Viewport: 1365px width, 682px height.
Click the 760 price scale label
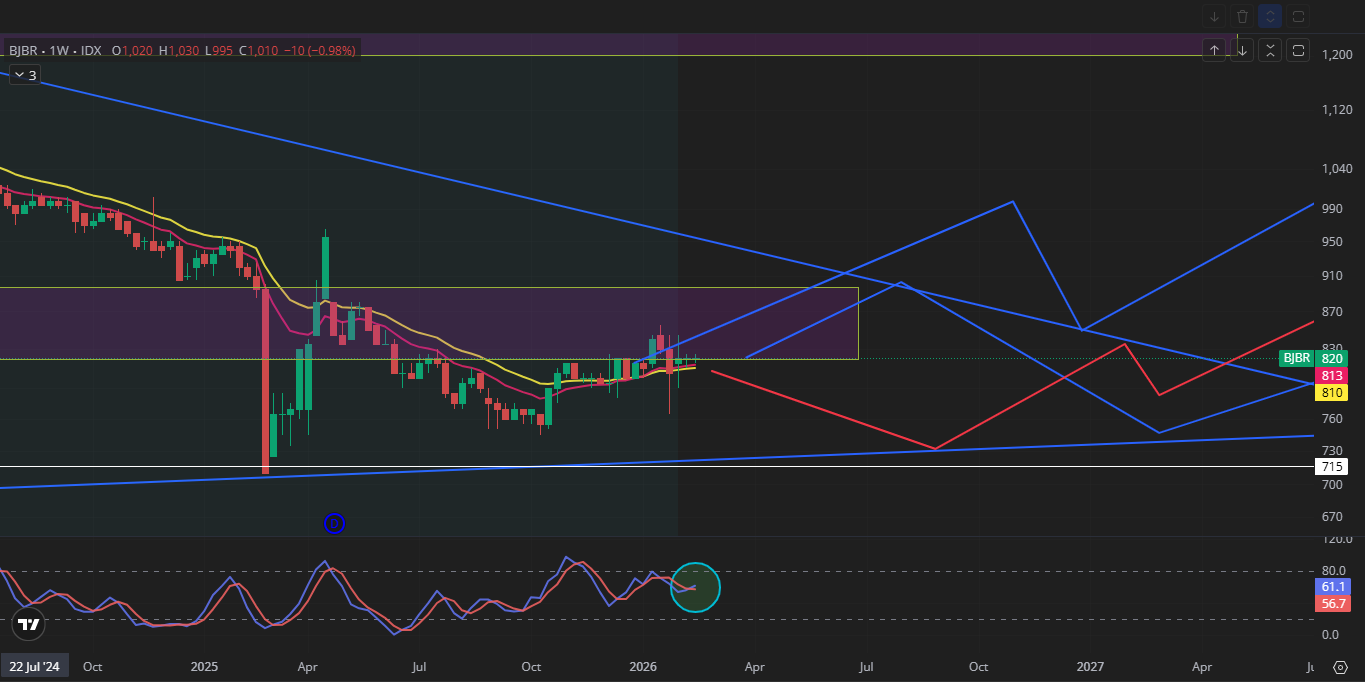pos(1332,419)
